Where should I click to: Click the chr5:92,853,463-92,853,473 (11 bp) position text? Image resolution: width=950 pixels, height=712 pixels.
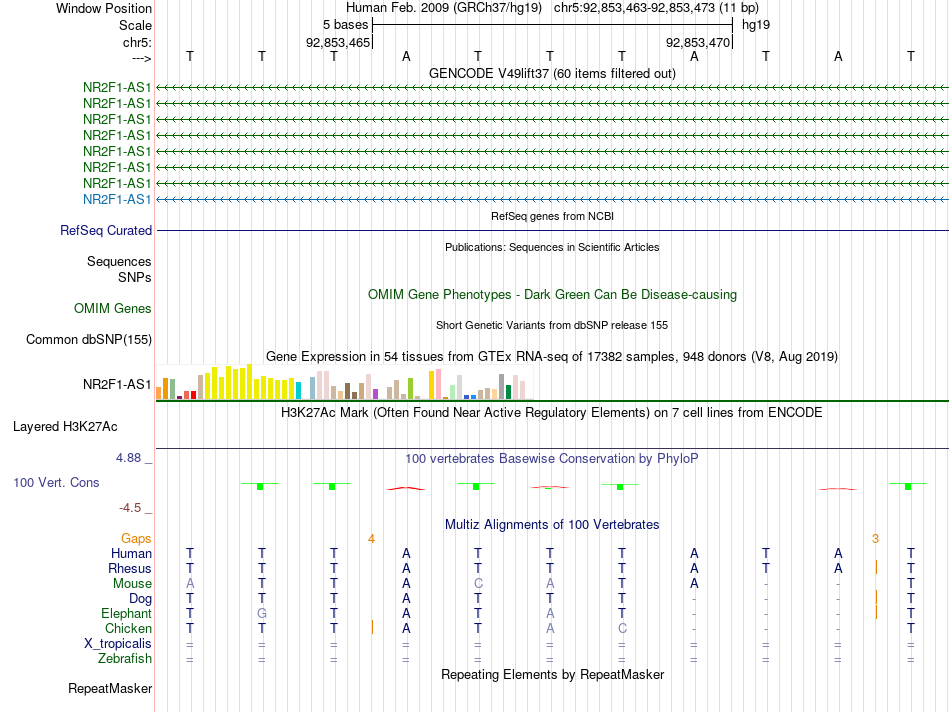(656, 8)
